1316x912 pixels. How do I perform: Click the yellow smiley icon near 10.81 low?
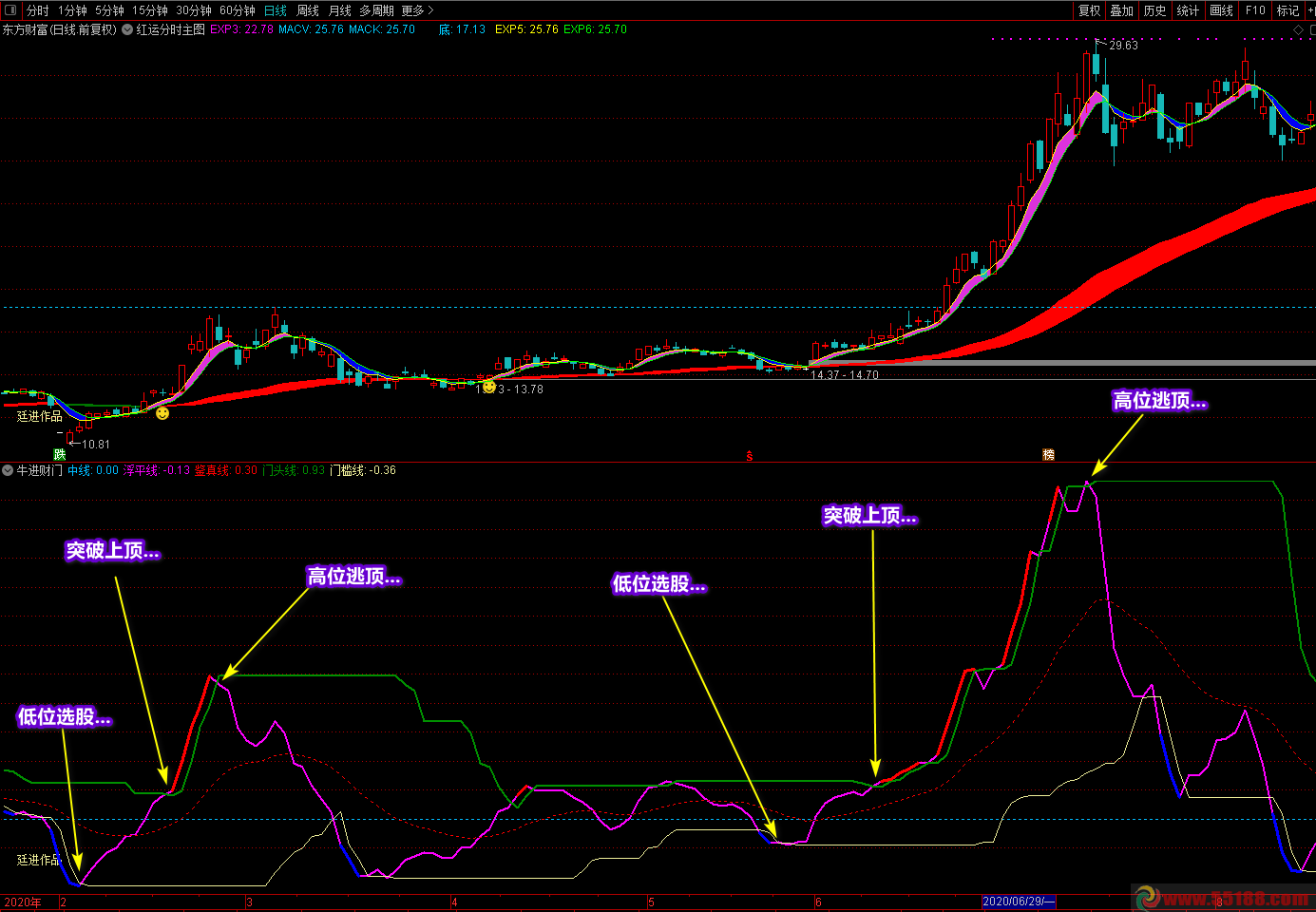click(162, 413)
